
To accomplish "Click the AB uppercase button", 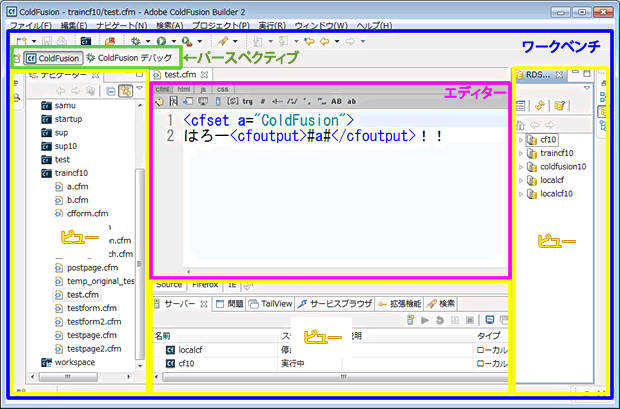I will (336, 102).
